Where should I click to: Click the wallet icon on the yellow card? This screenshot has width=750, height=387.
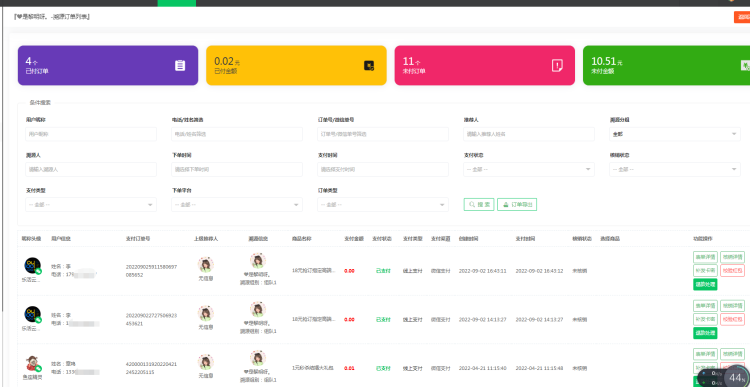369,66
